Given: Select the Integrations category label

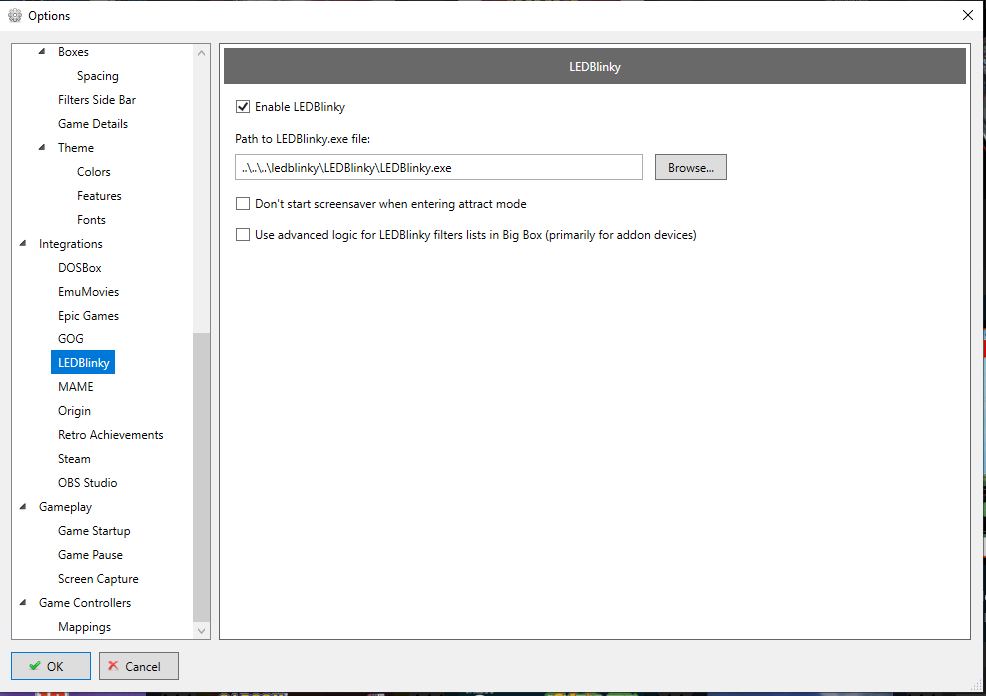Looking at the screenshot, I should (70, 244).
